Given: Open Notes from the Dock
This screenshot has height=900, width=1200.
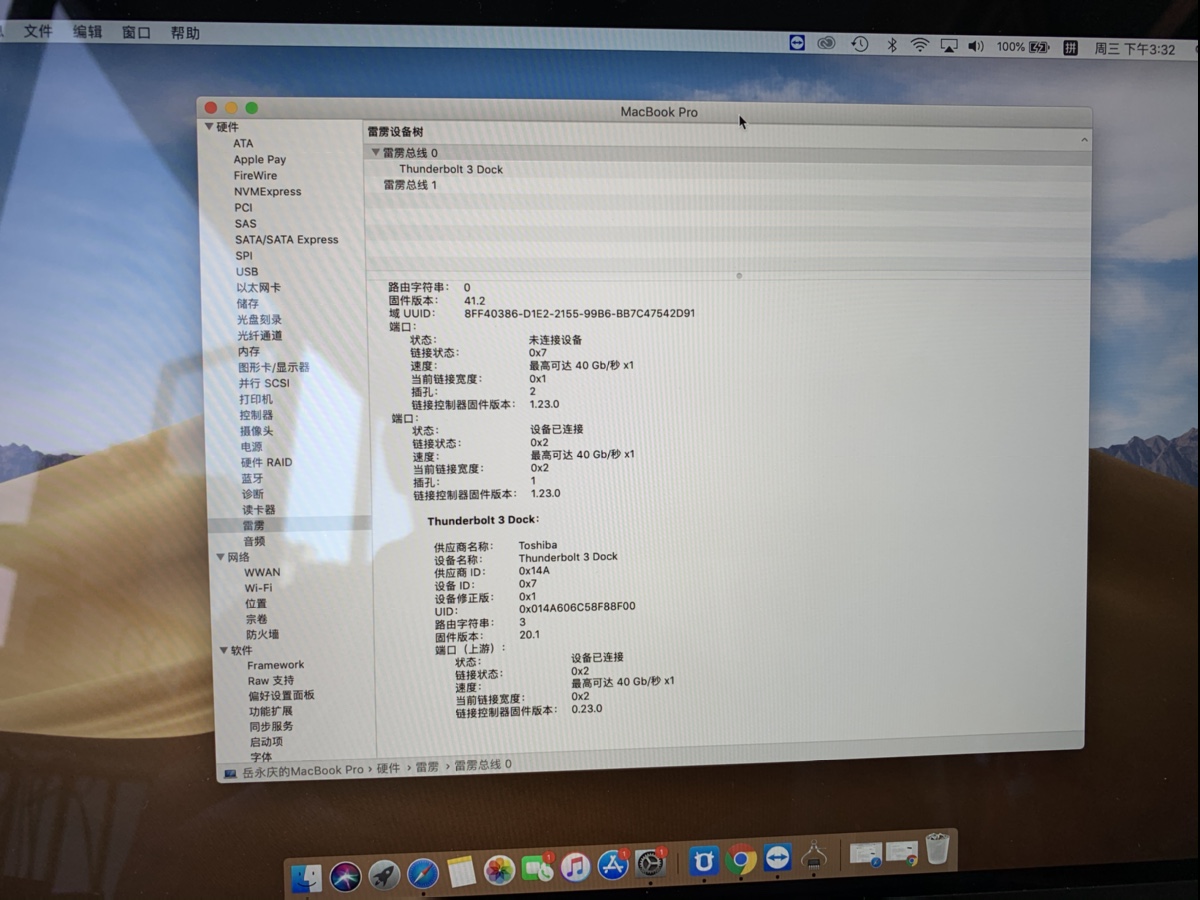Looking at the screenshot, I should [x=461, y=873].
